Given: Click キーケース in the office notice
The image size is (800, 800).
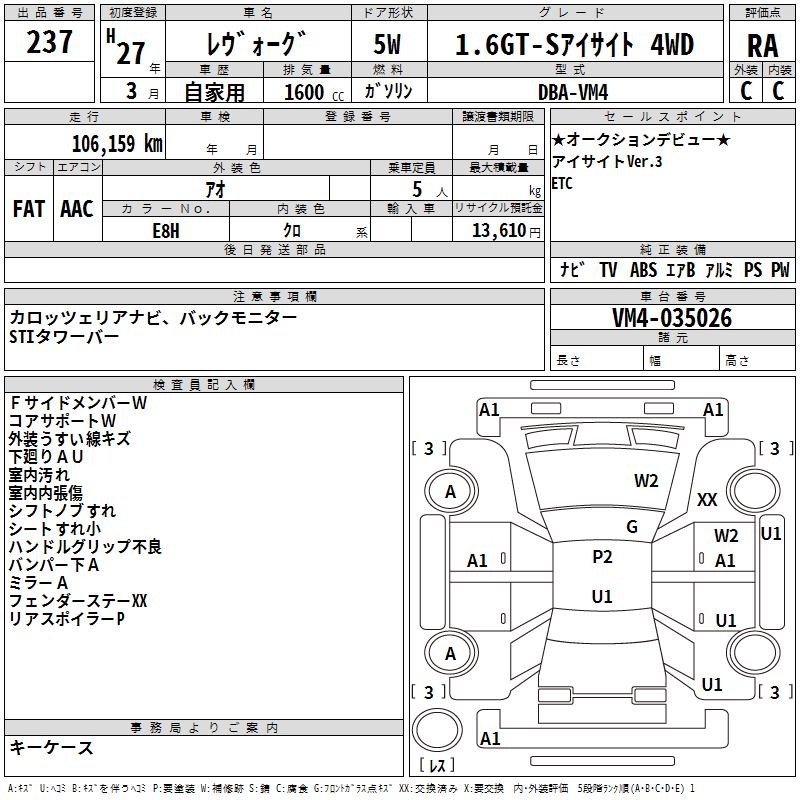Looking at the screenshot, I should pos(52,747).
